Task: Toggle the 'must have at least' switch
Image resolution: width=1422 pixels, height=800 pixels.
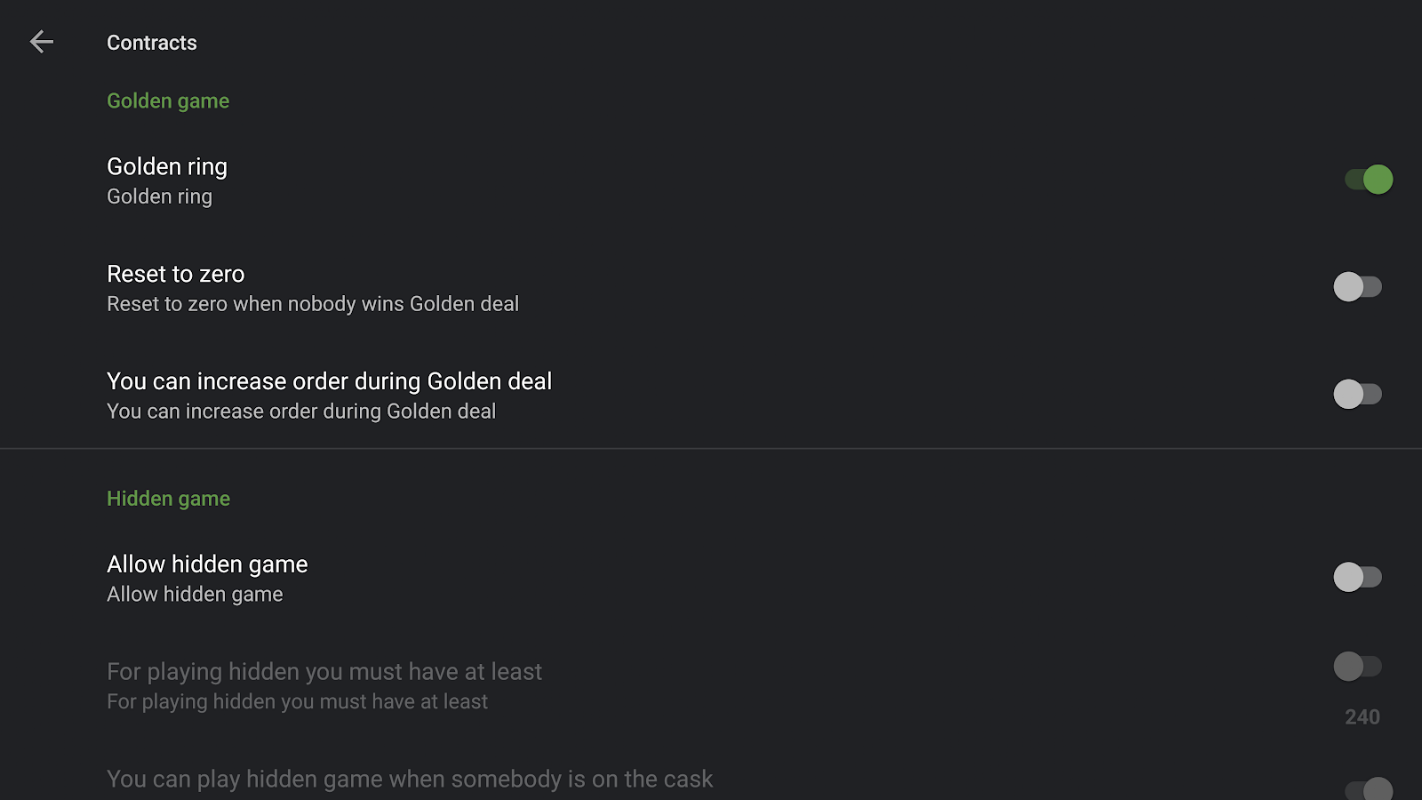Action: tap(1357, 666)
